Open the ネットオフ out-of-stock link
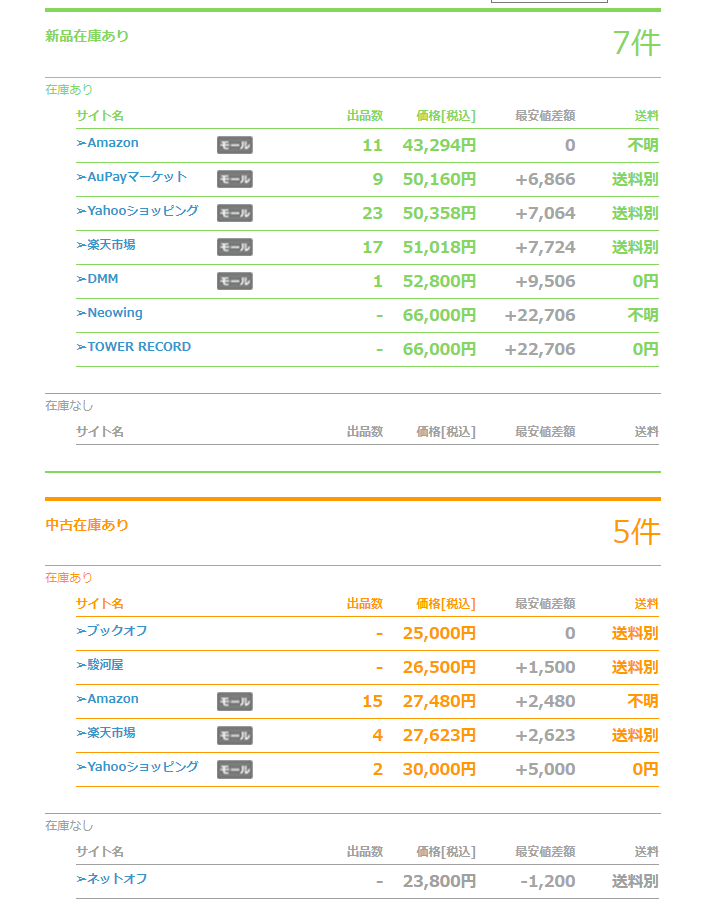 click(112, 879)
